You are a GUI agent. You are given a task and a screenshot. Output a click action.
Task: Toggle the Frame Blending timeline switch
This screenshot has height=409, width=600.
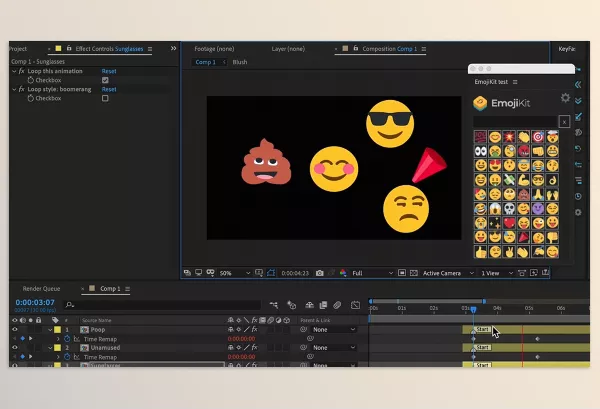[323, 305]
